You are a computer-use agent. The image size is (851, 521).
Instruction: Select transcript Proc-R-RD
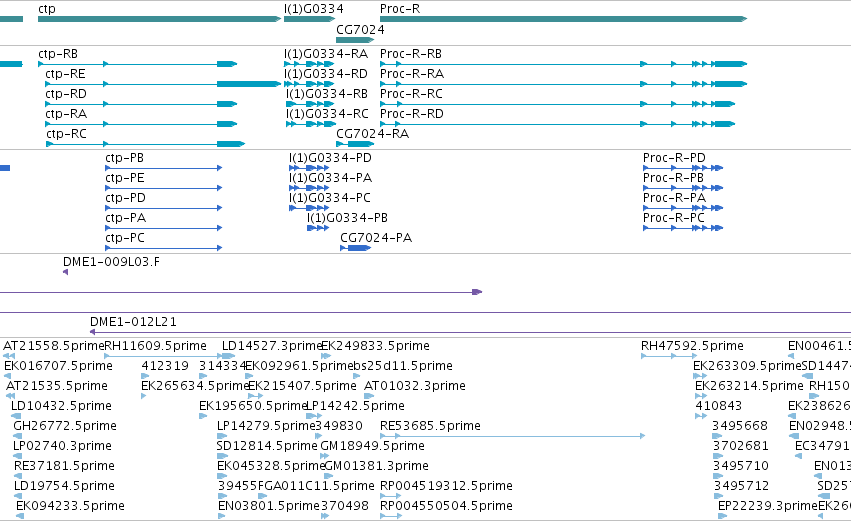(x=412, y=114)
